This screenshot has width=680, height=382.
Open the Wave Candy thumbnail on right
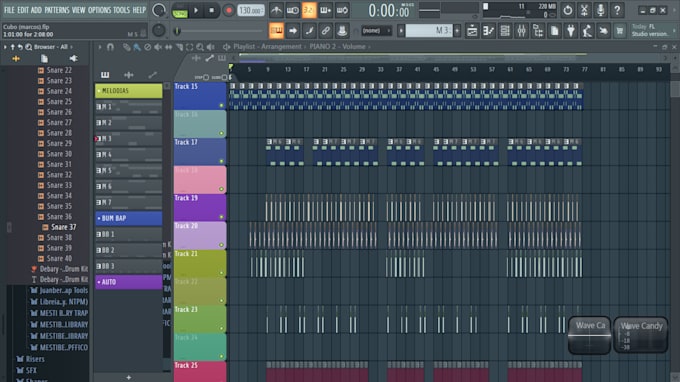point(641,334)
